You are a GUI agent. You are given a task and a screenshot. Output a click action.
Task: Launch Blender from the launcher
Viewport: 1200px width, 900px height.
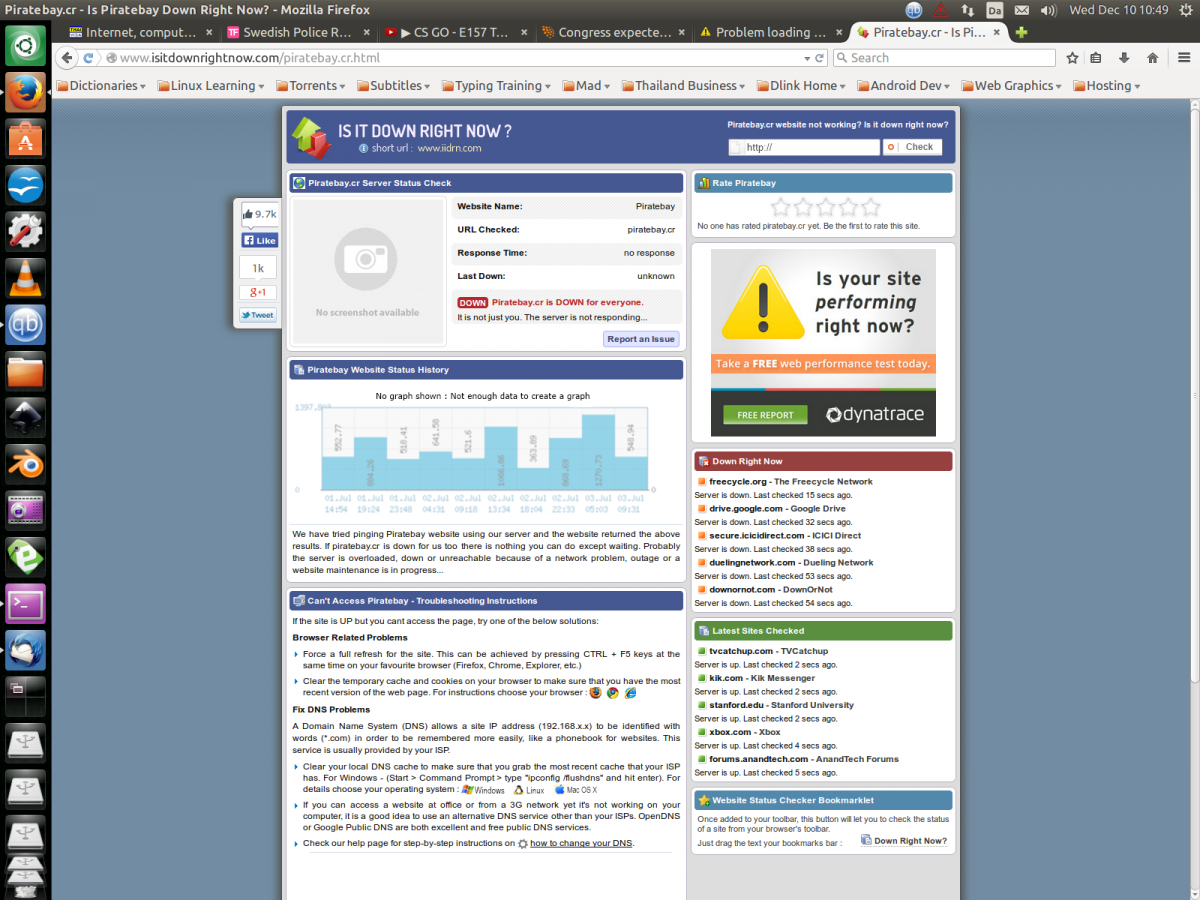pyautogui.click(x=25, y=464)
